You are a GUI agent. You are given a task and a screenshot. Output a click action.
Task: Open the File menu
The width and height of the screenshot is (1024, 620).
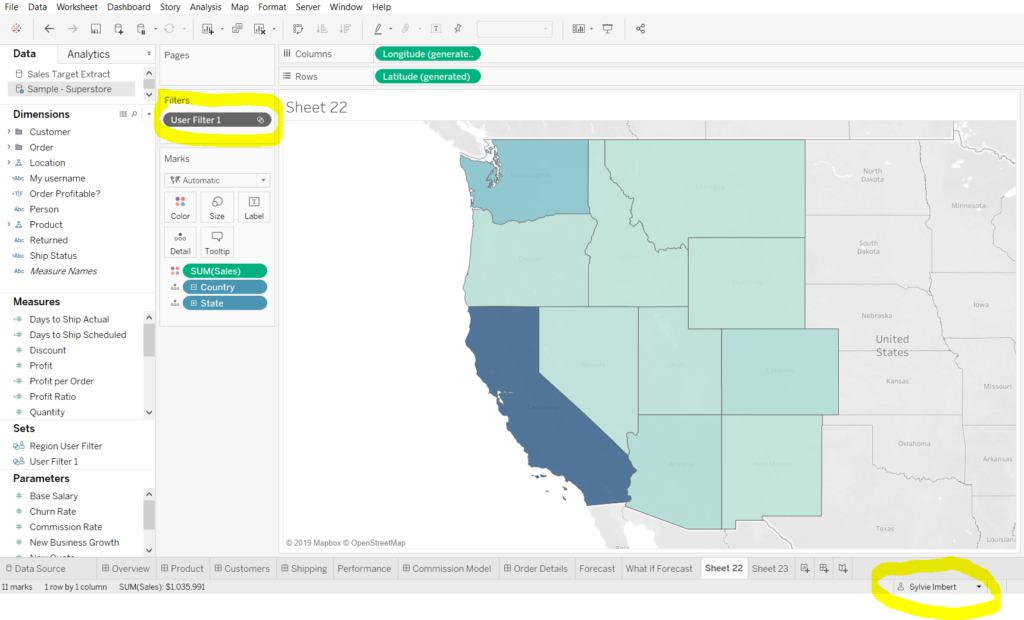click(x=11, y=7)
